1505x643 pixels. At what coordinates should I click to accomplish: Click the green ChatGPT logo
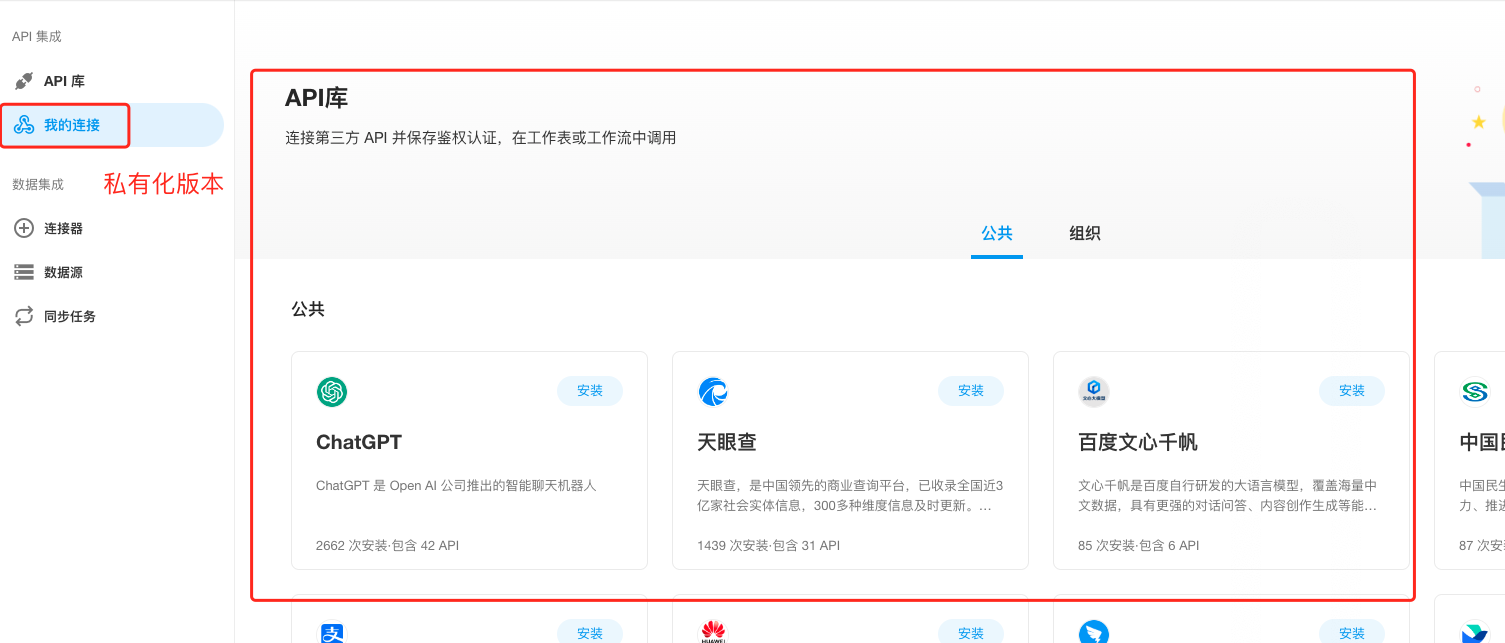pyautogui.click(x=332, y=392)
